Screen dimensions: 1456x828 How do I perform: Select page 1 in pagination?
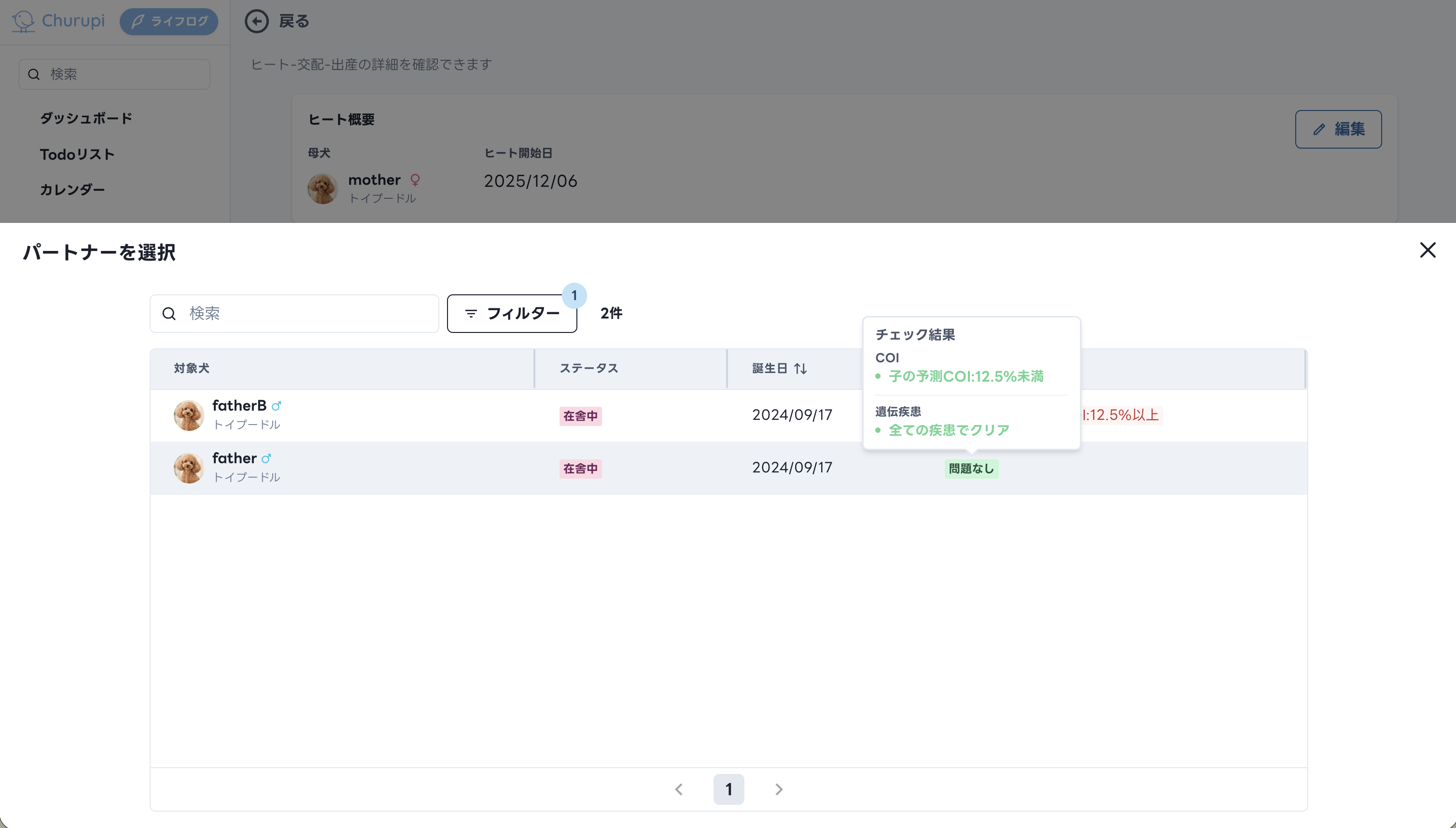729,789
